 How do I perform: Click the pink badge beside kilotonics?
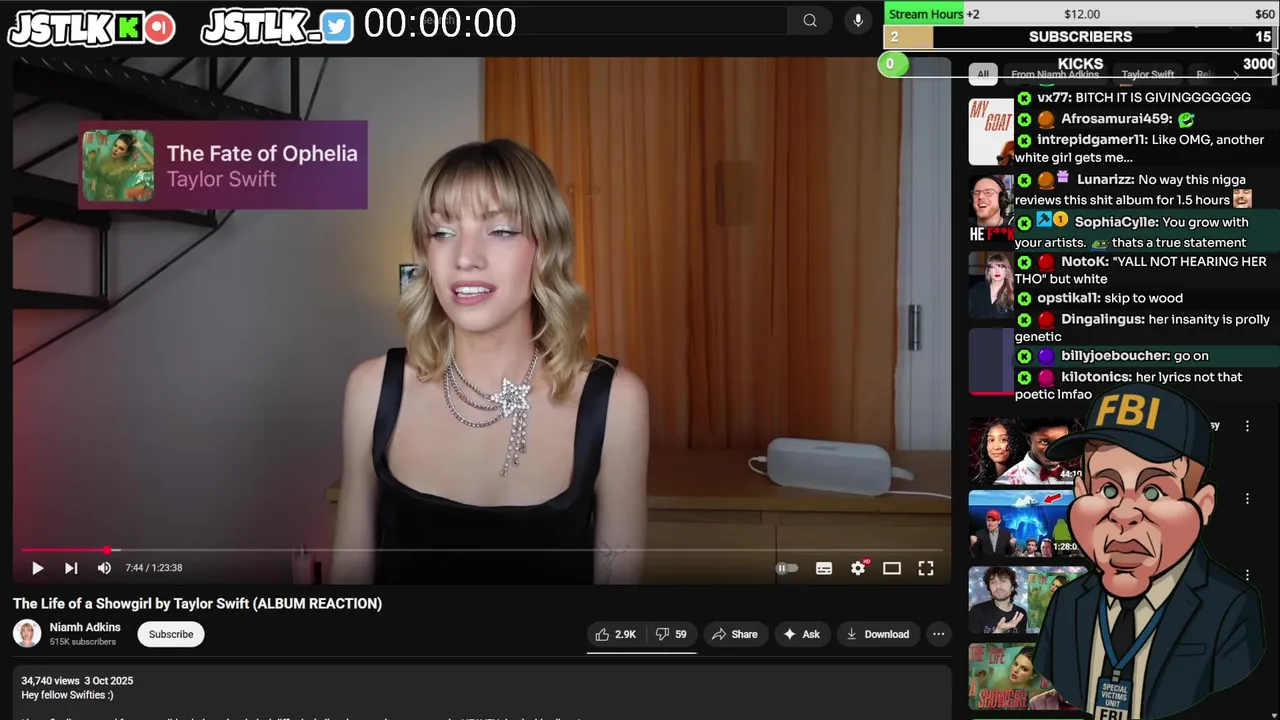coord(1046,377)
